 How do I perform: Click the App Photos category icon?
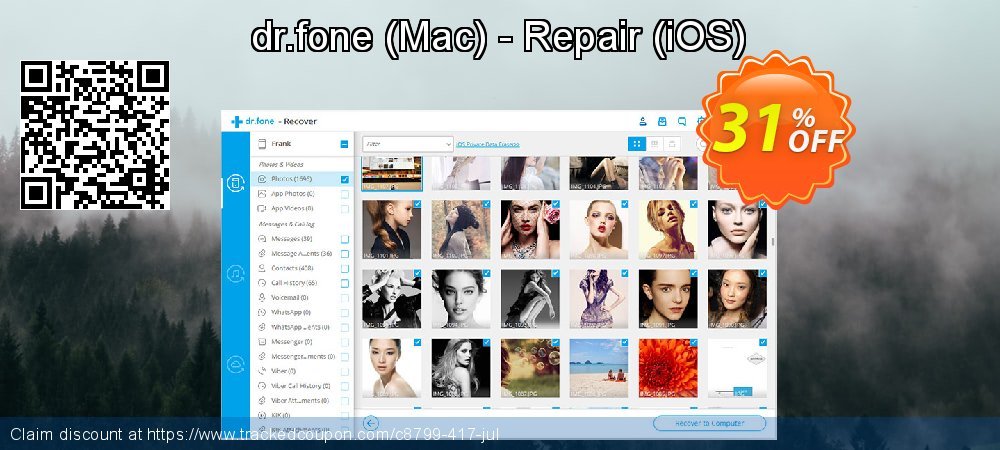261,194
